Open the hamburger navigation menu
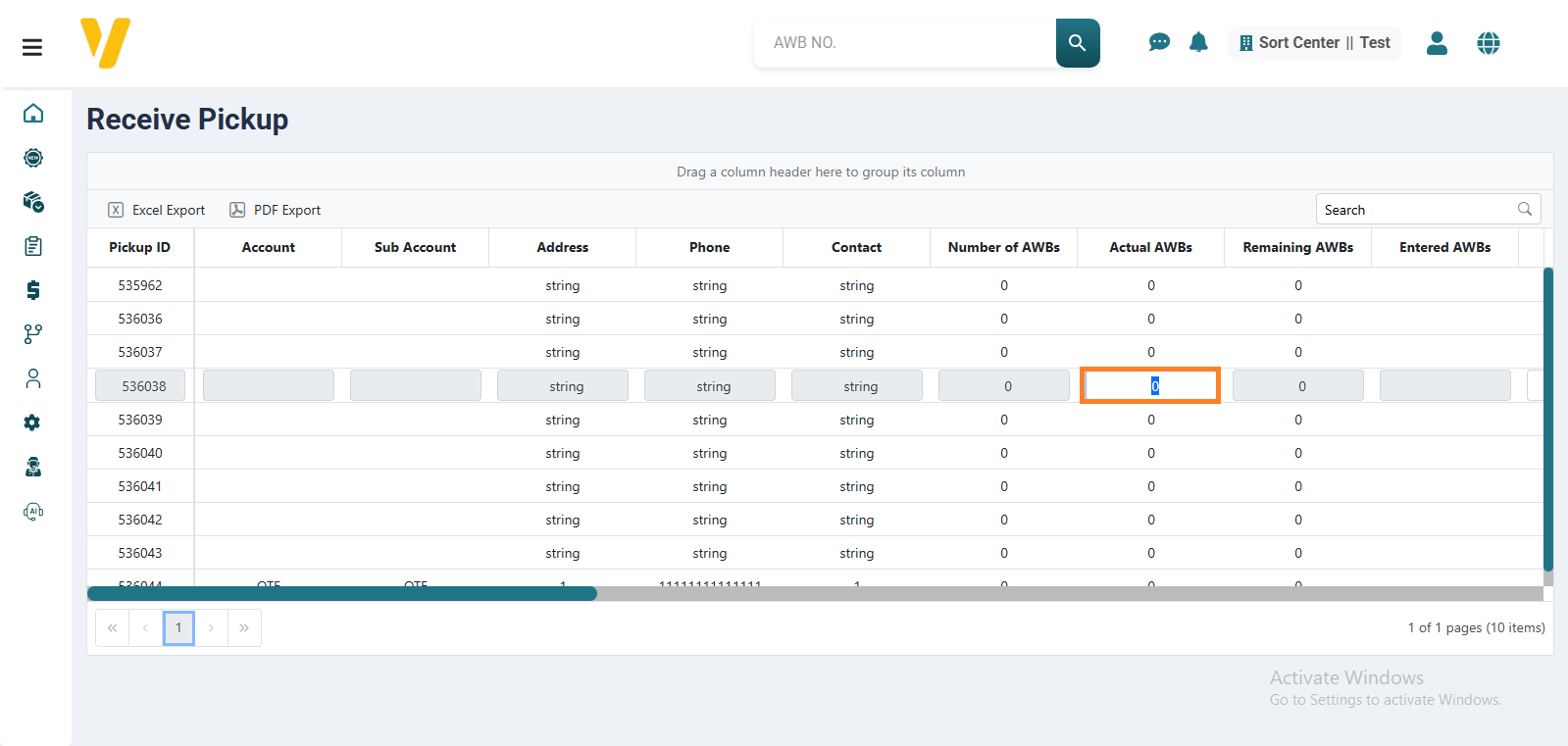1568x746 pixels. [x=32, y=47]
